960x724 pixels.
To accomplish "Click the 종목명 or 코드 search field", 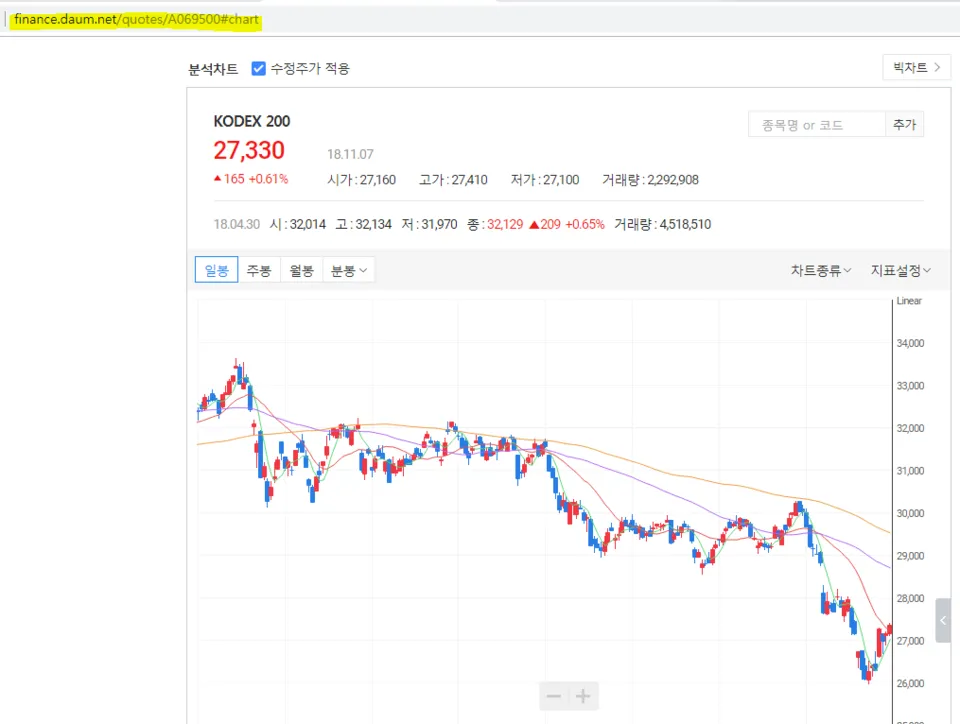I will click(x=817, y=125).
